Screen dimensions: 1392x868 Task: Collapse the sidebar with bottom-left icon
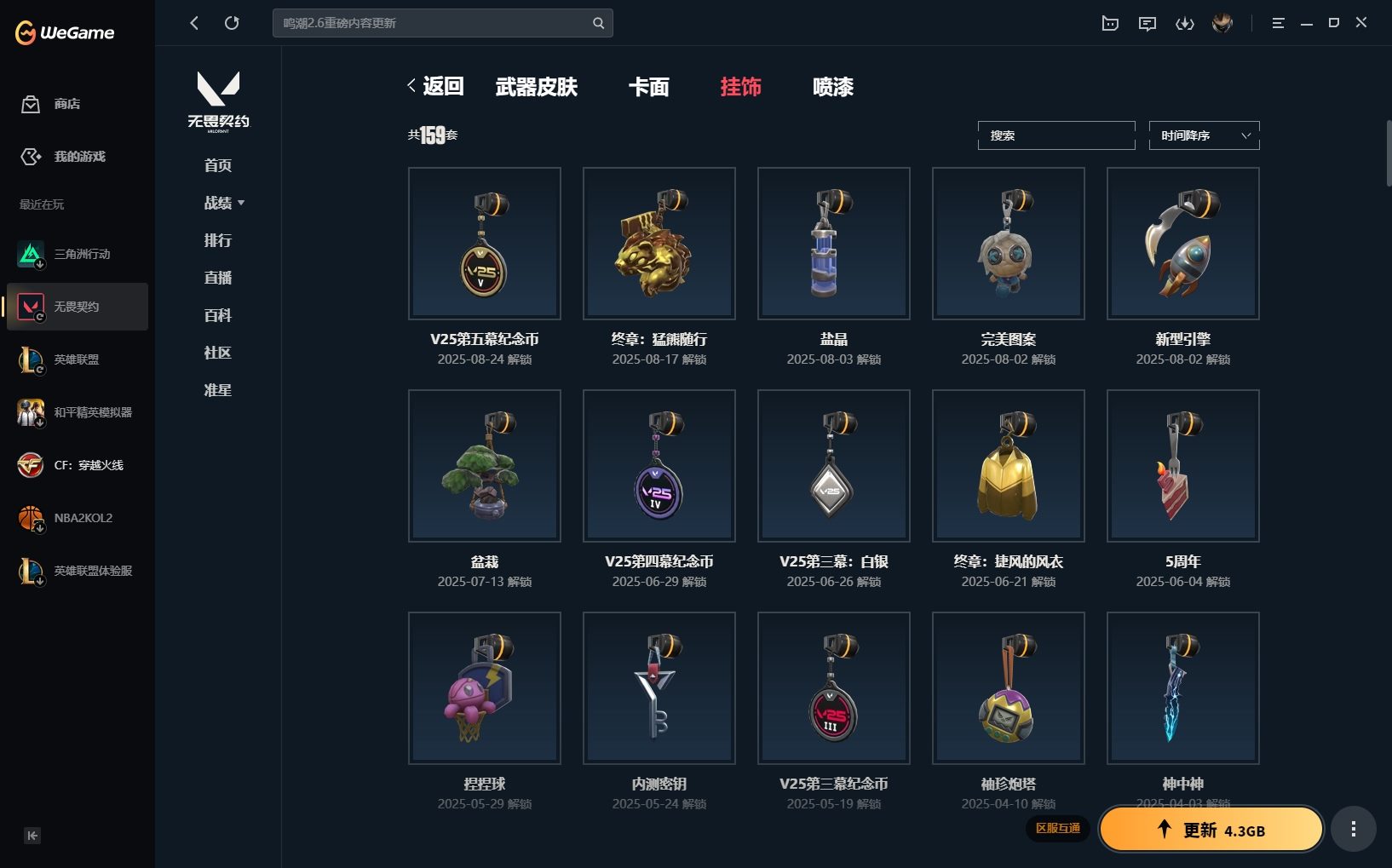pyautogui.click(x=32, y=836)
